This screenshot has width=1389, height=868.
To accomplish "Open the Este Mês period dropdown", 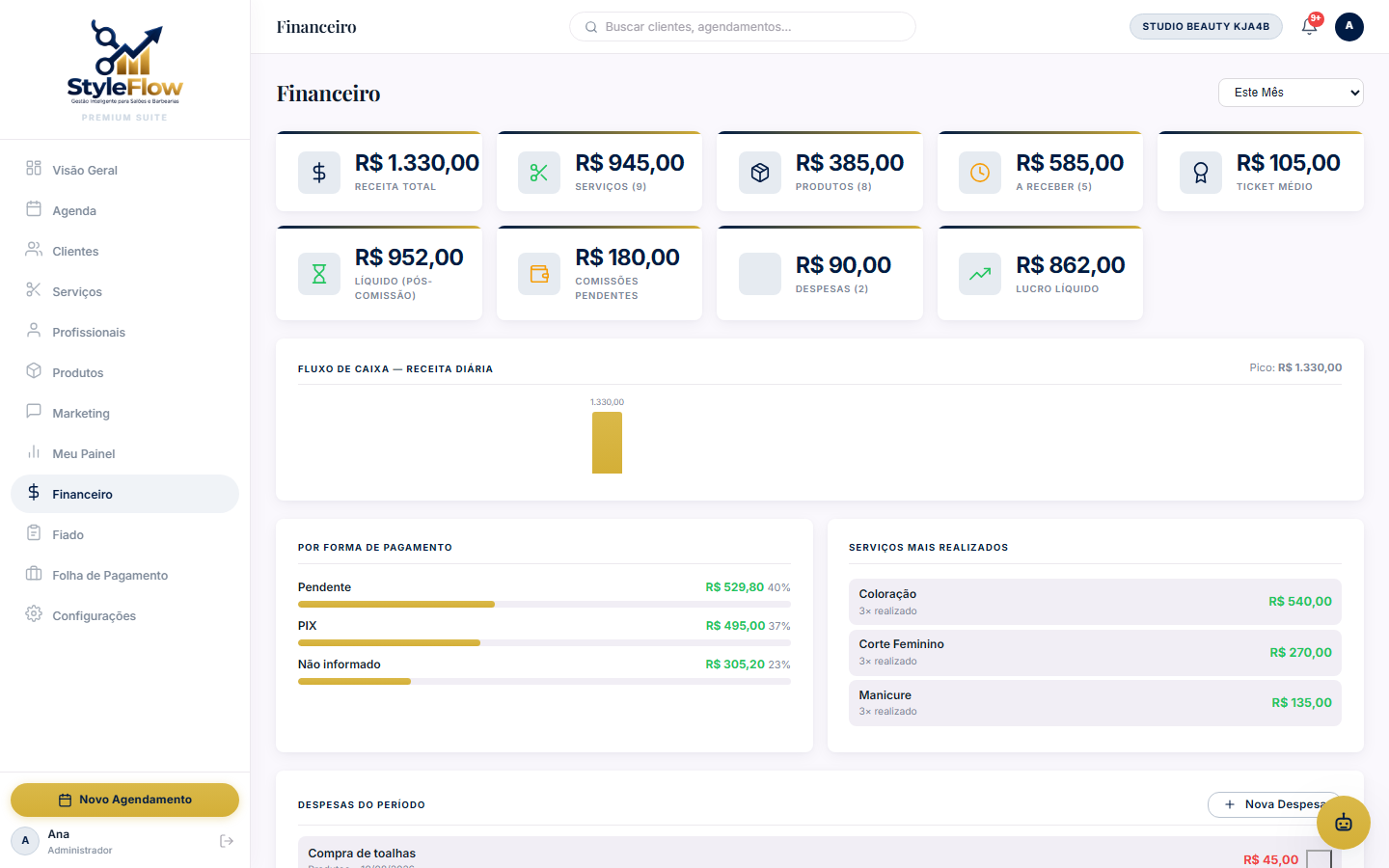I will tap(1291, 93).
